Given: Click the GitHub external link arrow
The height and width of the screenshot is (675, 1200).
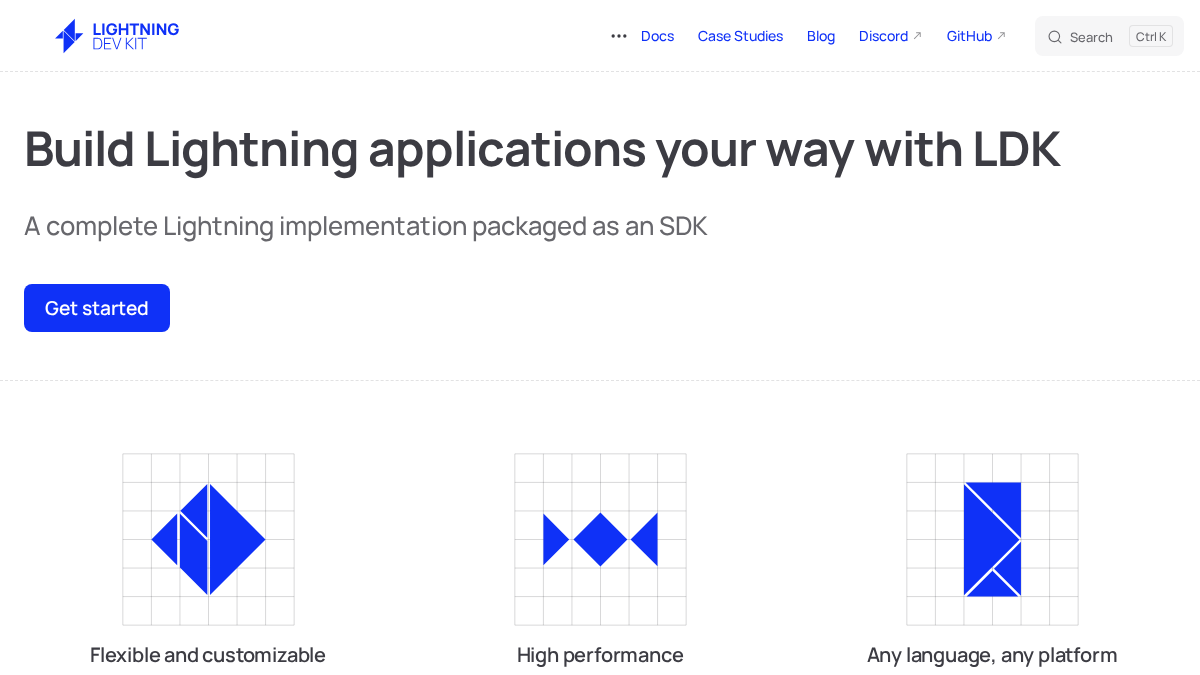Looking at the screenshot, I should point(1001,36).
